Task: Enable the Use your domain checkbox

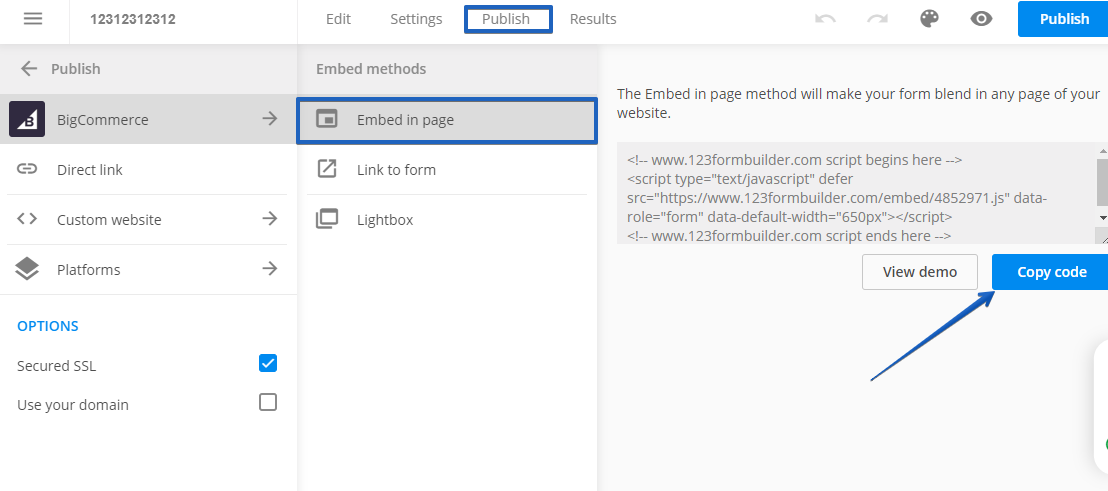Action: (x=268, y=402)
